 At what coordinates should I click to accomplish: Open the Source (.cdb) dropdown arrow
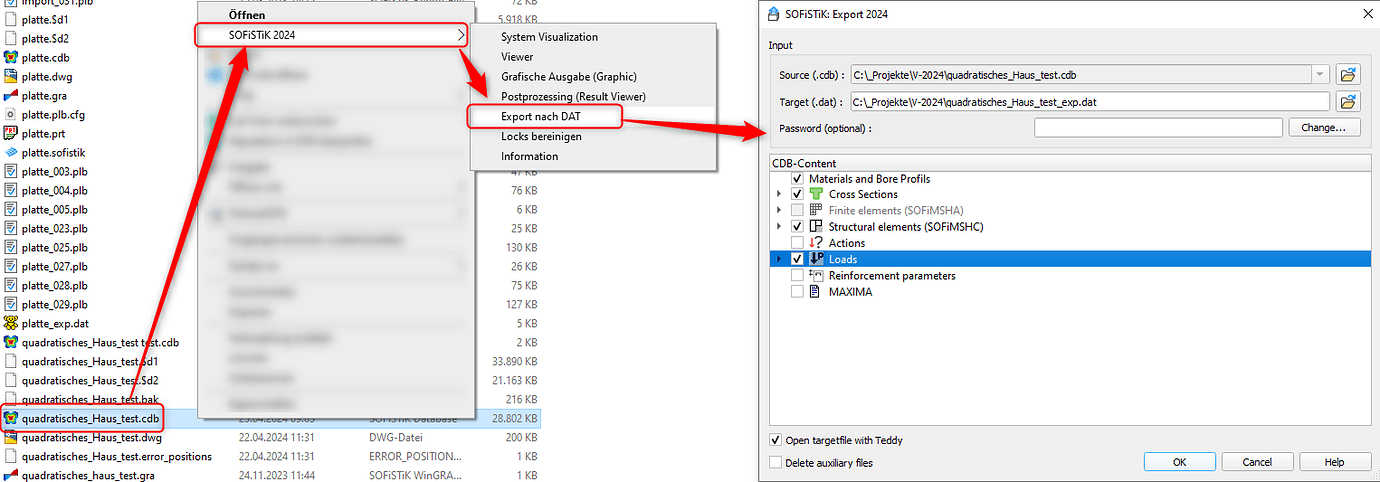tap(1322, 74)
